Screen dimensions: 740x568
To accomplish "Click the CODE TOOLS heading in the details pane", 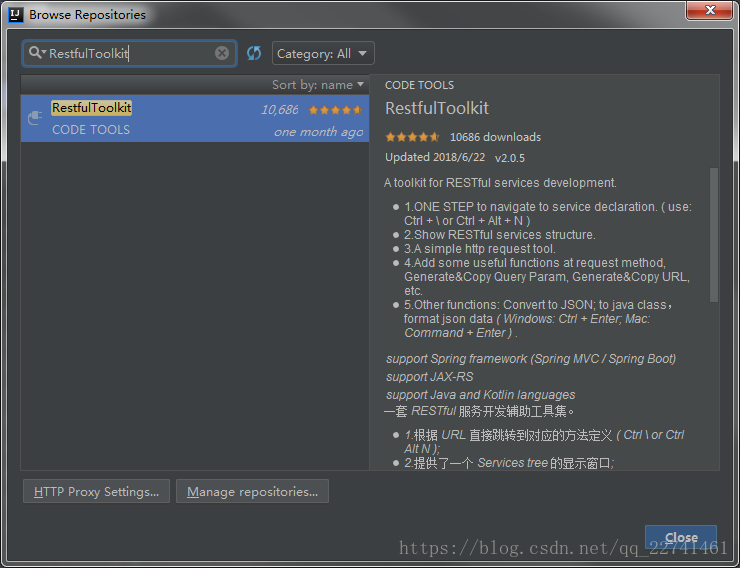I will click(x=419, y=85).
